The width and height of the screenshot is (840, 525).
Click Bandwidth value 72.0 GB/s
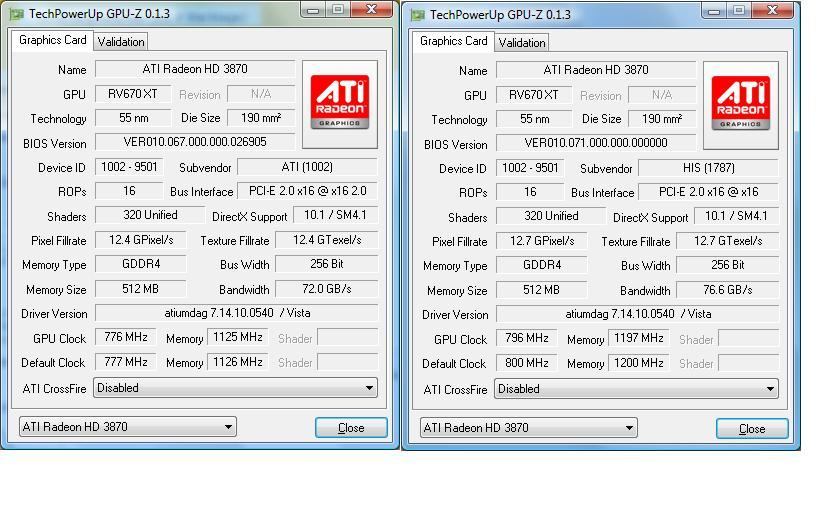pyautogui.click(x=326, y=289)
